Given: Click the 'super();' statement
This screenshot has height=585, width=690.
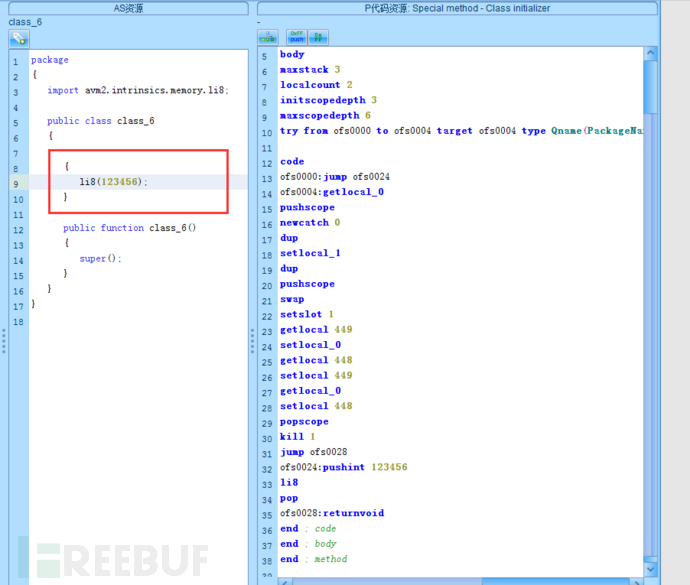Looking at the screenshot, I should coord(100,258).
